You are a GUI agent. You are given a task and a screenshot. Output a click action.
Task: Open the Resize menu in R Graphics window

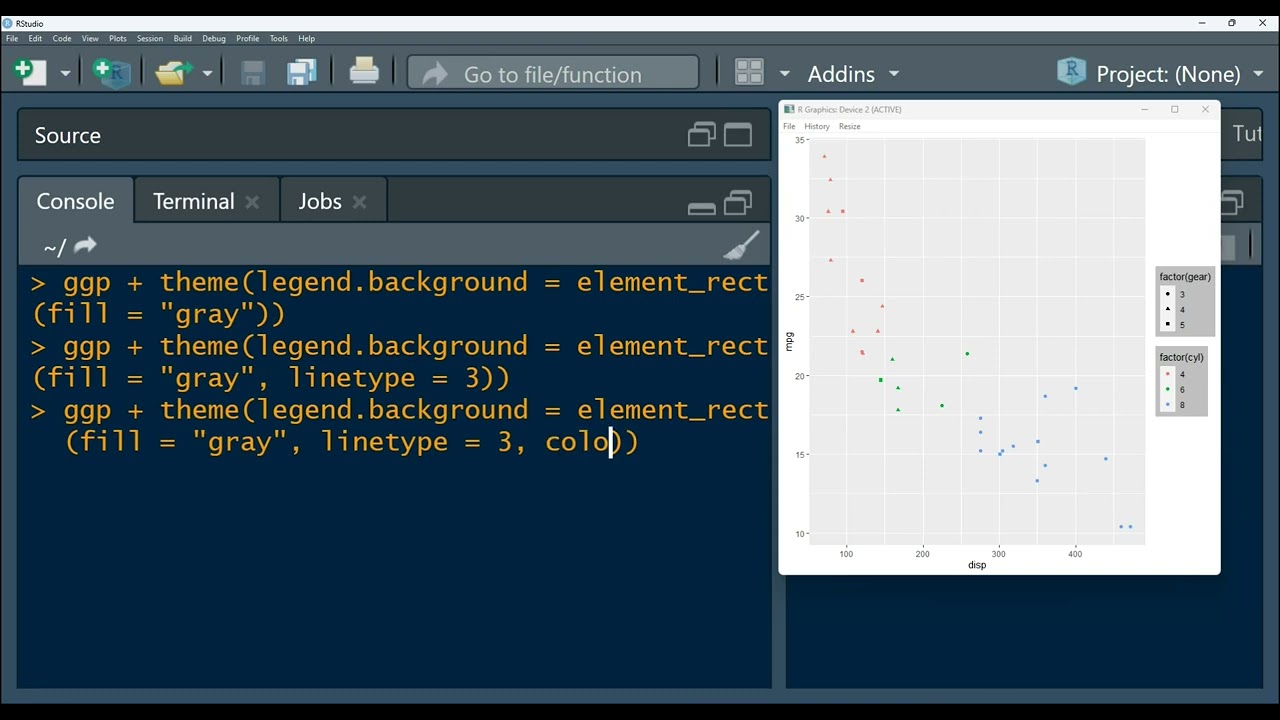click(850, 126)
